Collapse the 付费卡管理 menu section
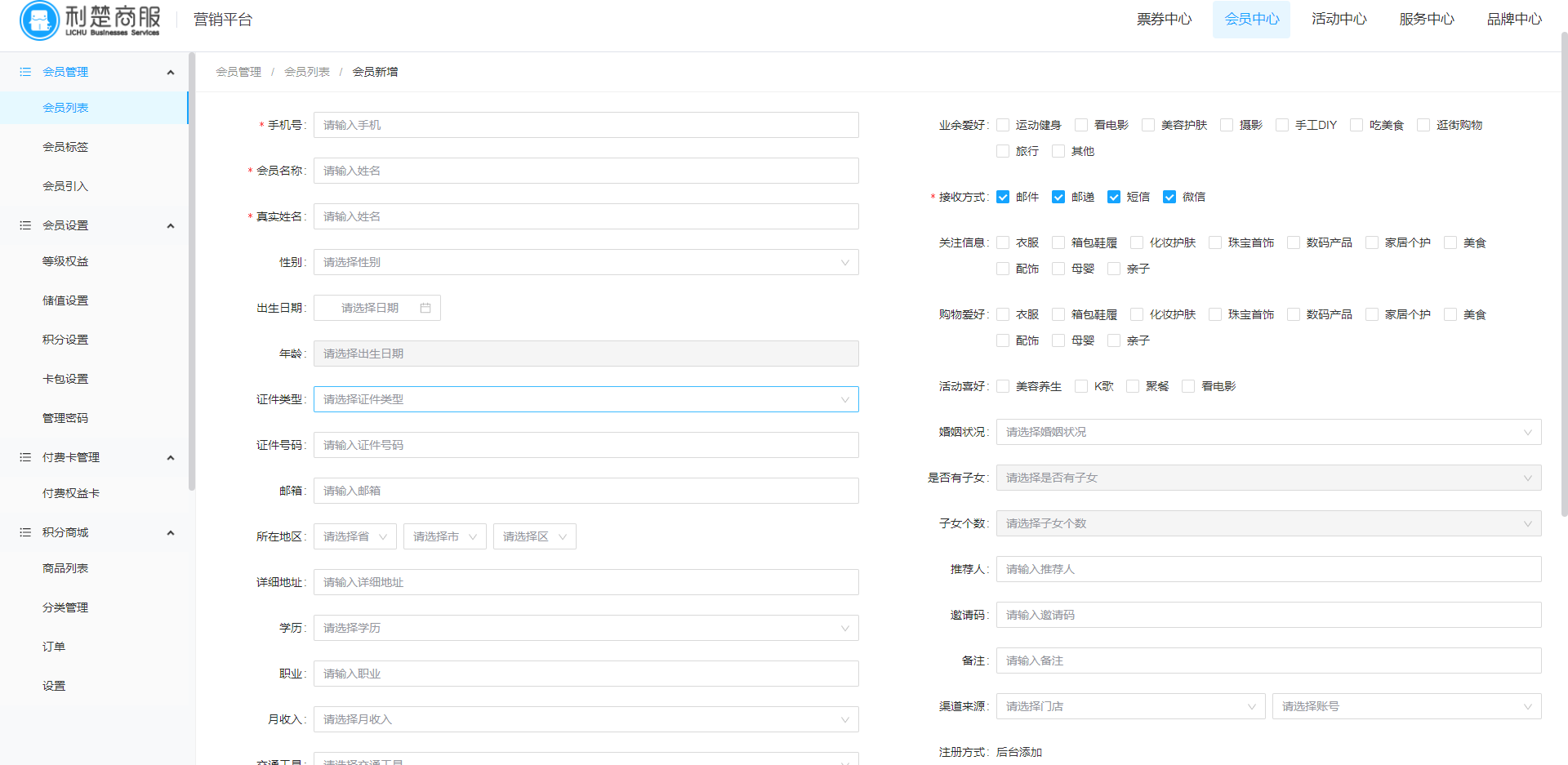 171,458
